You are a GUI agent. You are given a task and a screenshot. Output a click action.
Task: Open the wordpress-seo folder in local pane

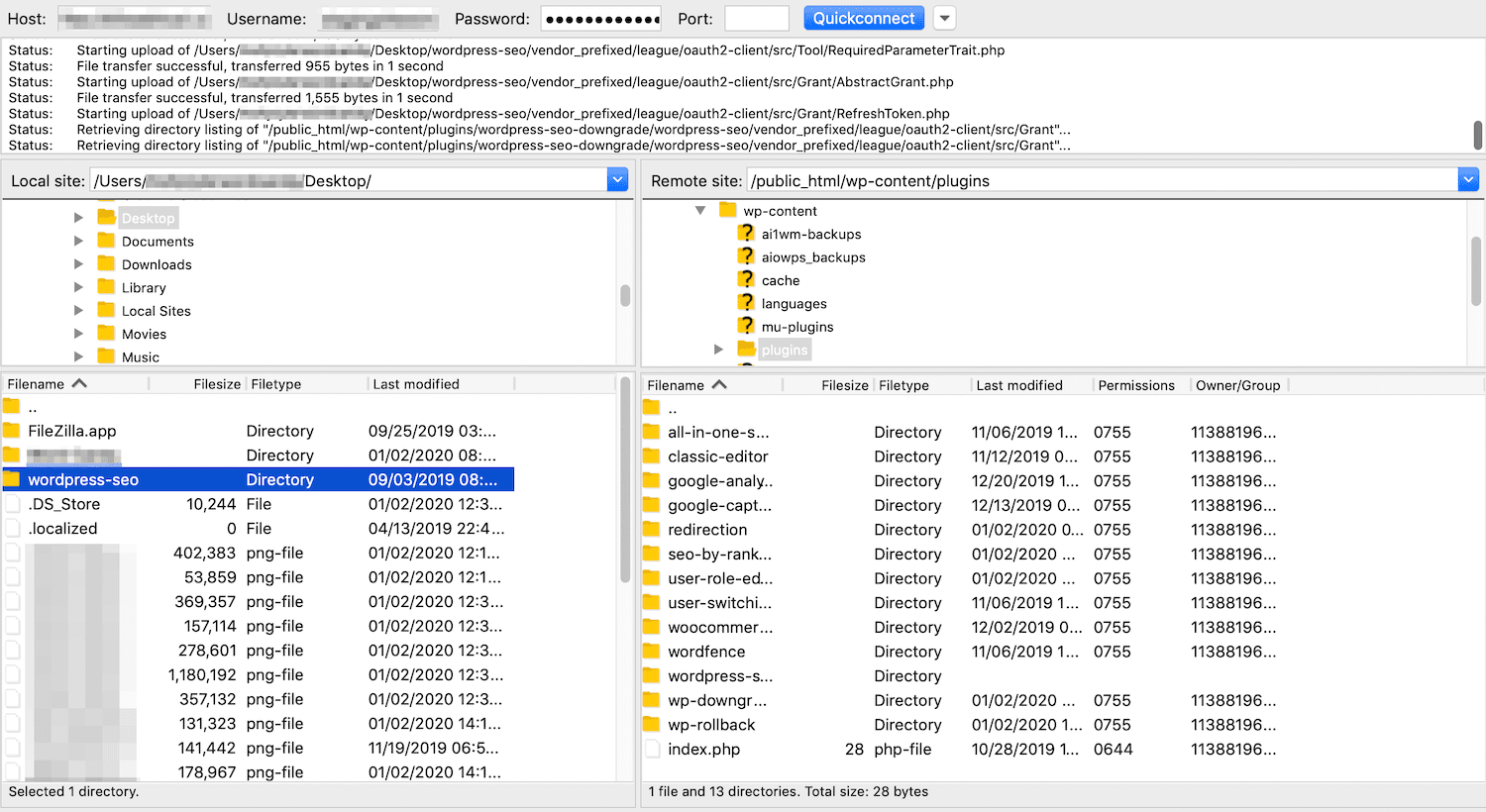click(x=82, y=479)
